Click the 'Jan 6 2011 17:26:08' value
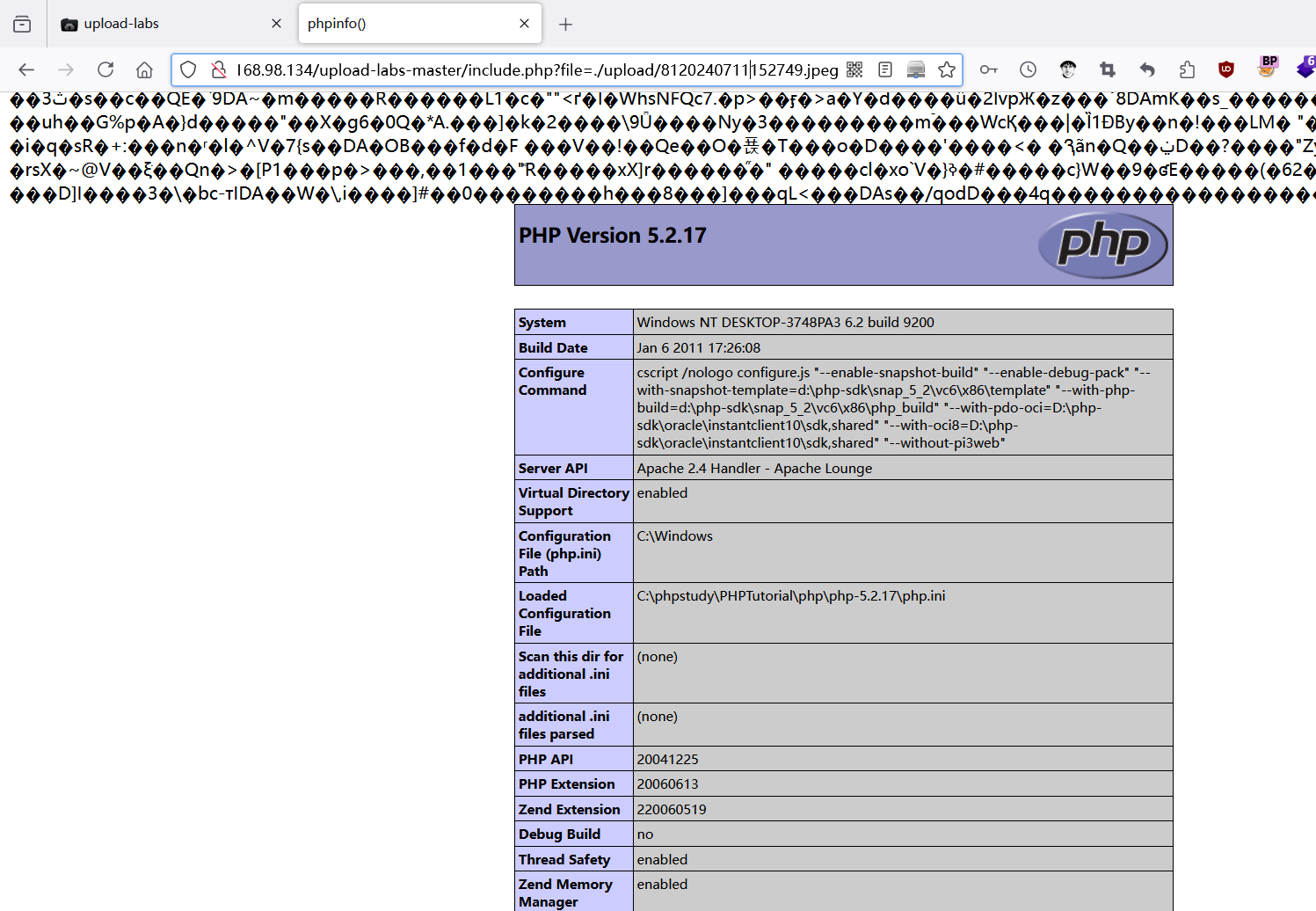Screen dimensions: 1316x911 (699, 348)
